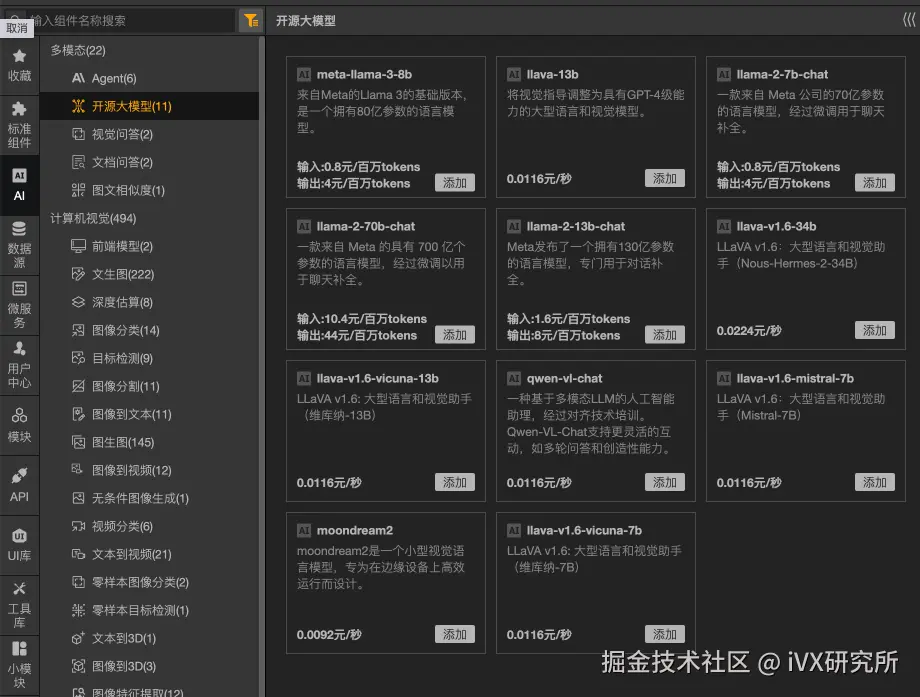920x697 pixels.
Task: Add the llava-13b model
Action: click(665, 178)
